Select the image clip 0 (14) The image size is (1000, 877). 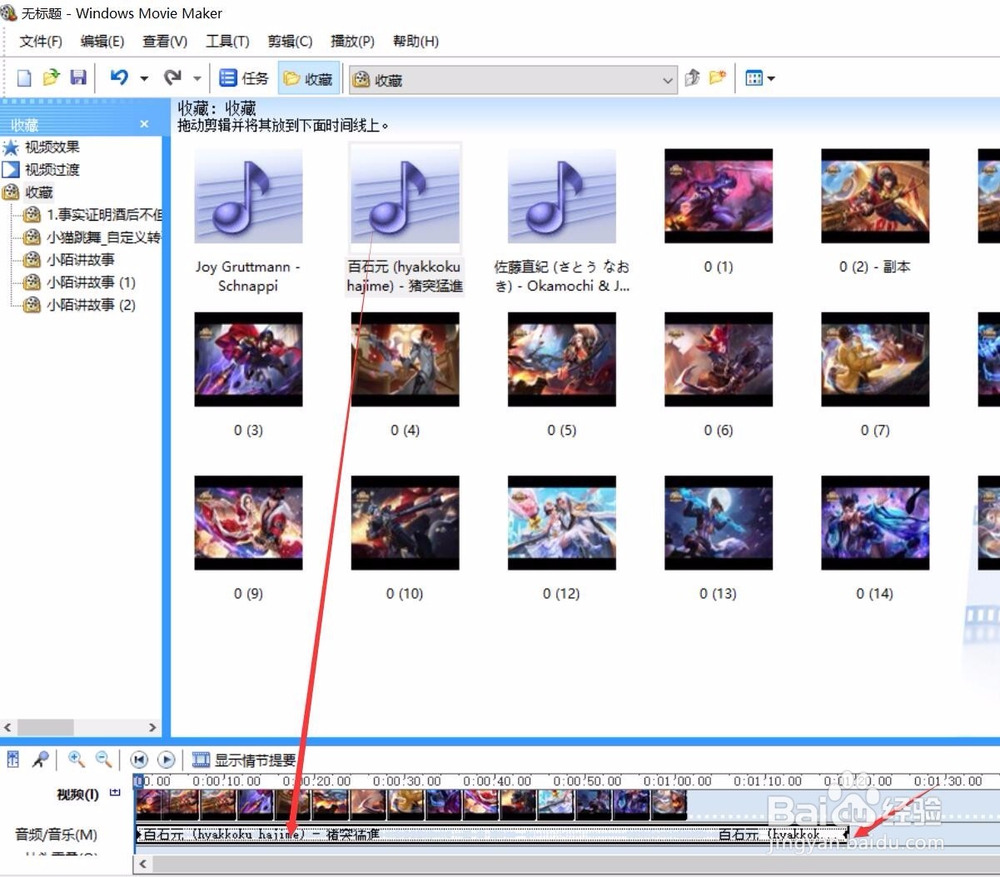pos(875,523)
